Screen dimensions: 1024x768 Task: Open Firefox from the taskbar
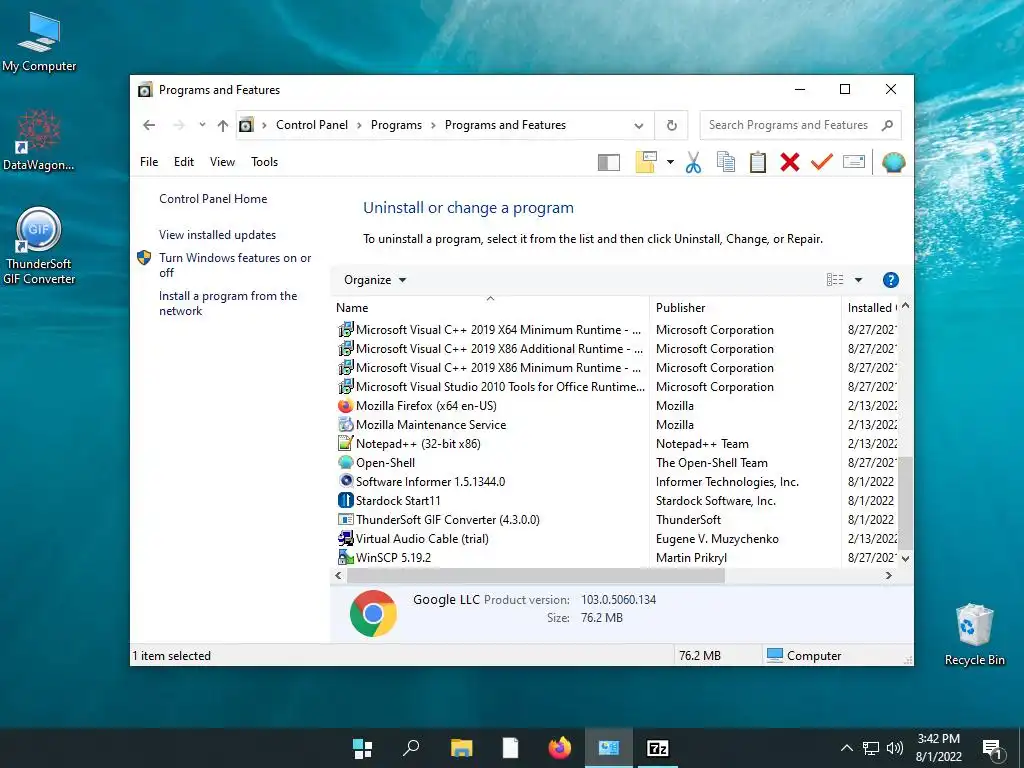coord(559,748)
